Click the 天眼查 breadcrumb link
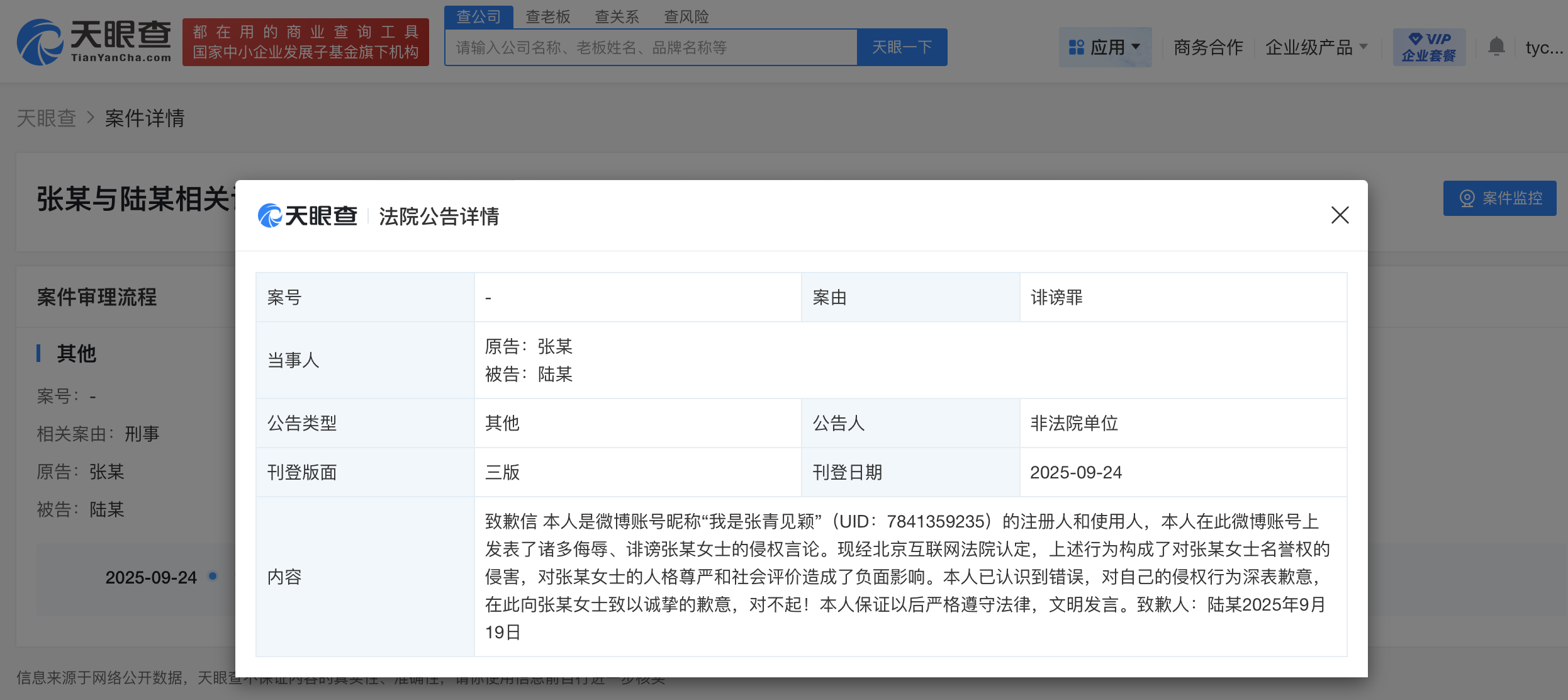 (46, 118)
